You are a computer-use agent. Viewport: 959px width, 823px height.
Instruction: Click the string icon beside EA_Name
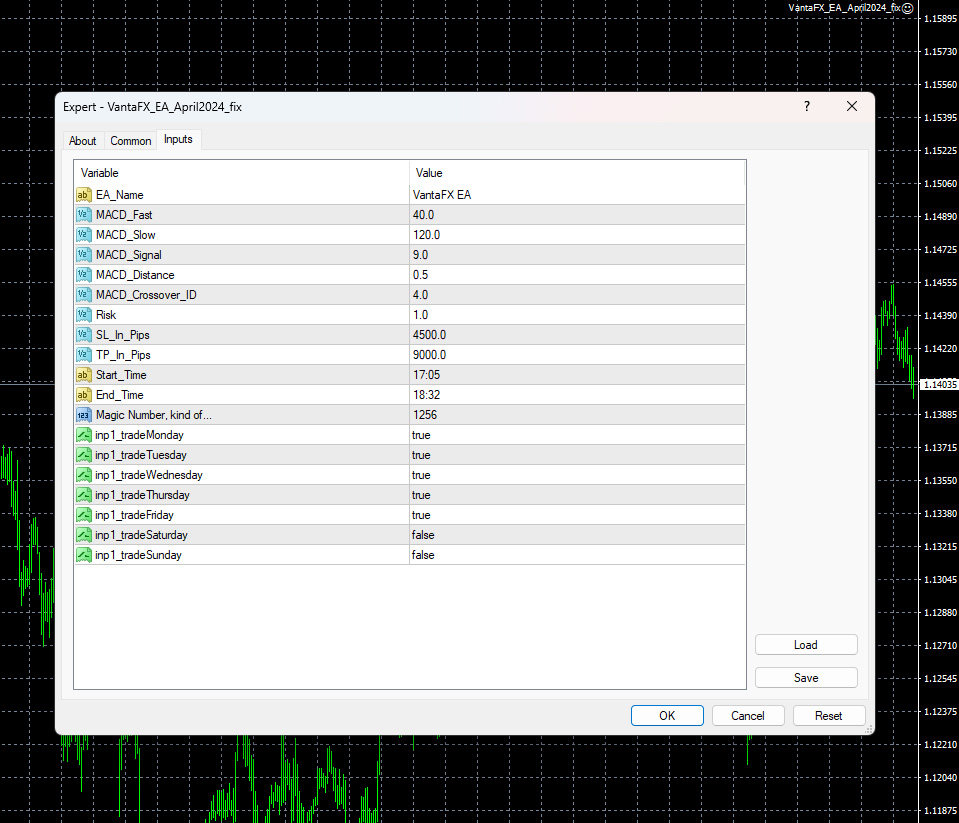pyautogui.click(x=84, y=195)
